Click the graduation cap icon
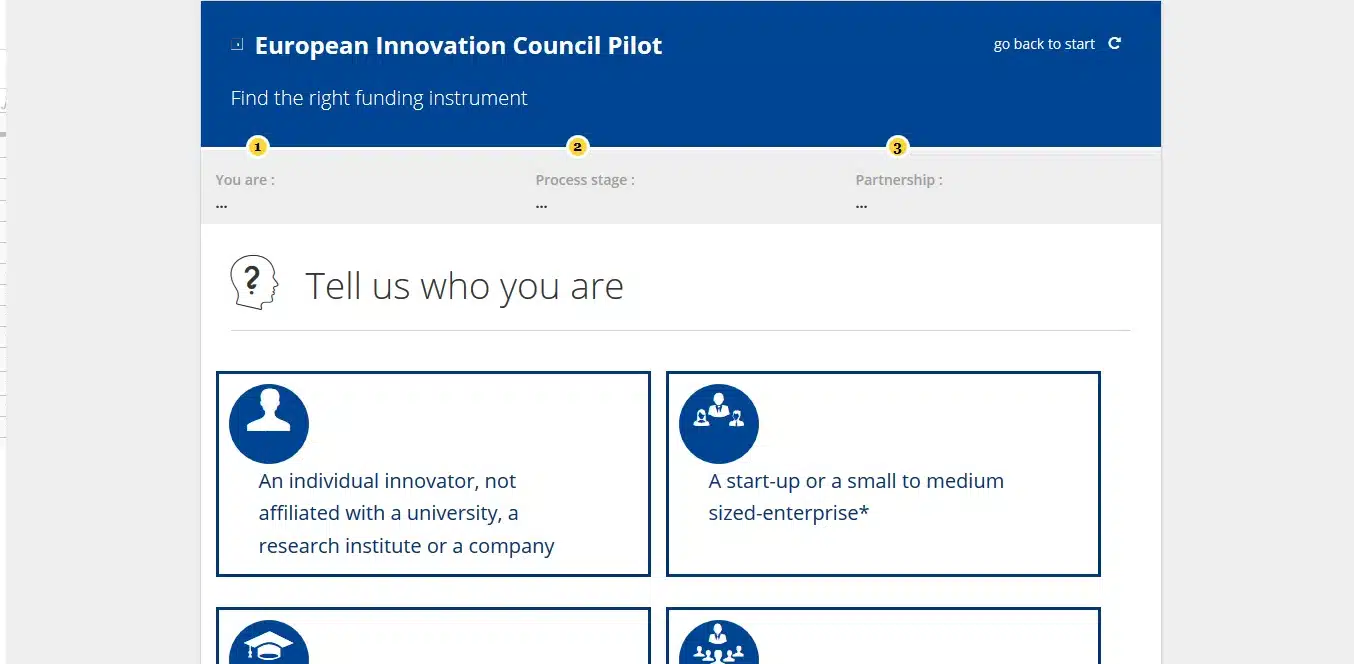 (x=269, y=644)
